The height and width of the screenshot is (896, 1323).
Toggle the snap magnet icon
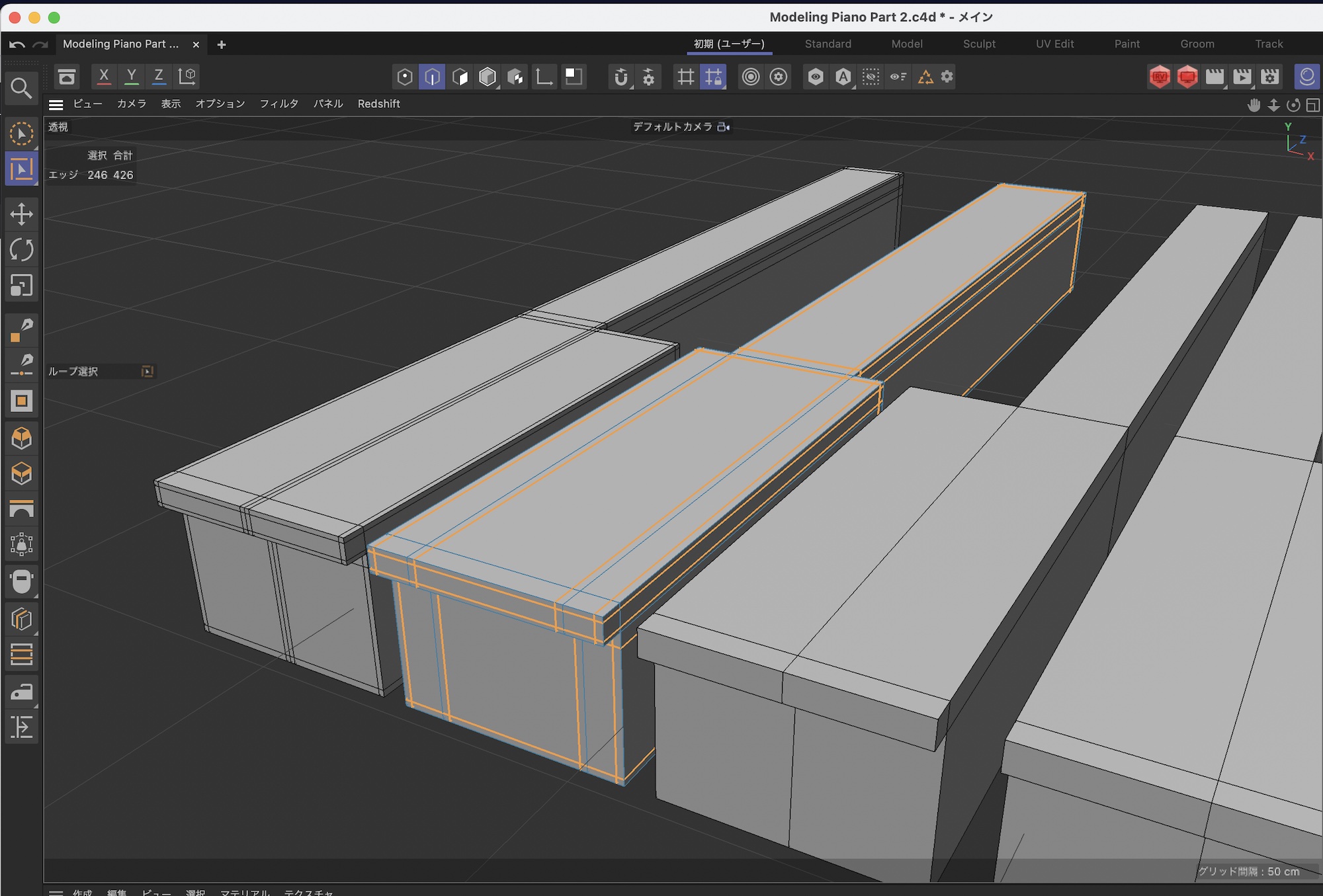(620, 77)
